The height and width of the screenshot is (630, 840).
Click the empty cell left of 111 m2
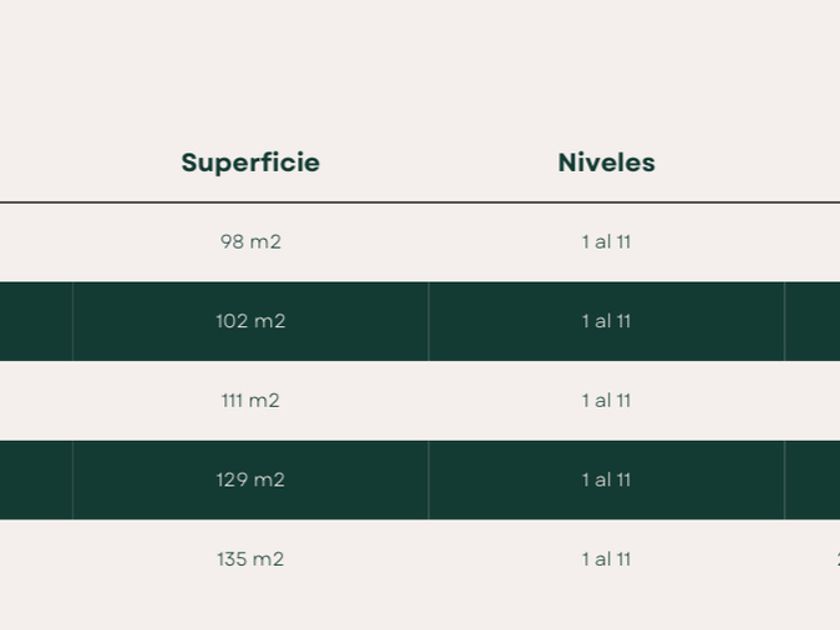point(36,401)
